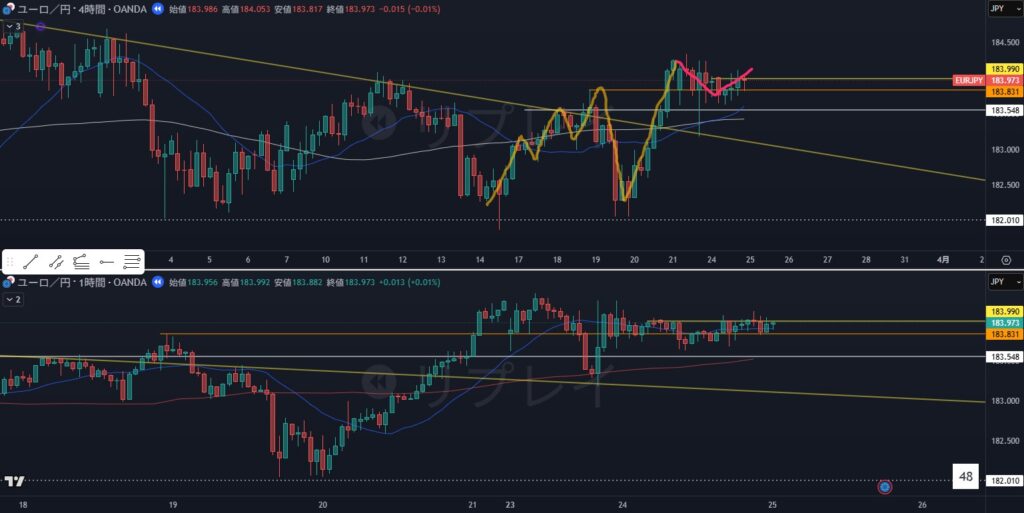The image size is (1024, 513).
Task: Select the parallel channel drawing tool
Action: pyautogui.click(x=56, y=262)
